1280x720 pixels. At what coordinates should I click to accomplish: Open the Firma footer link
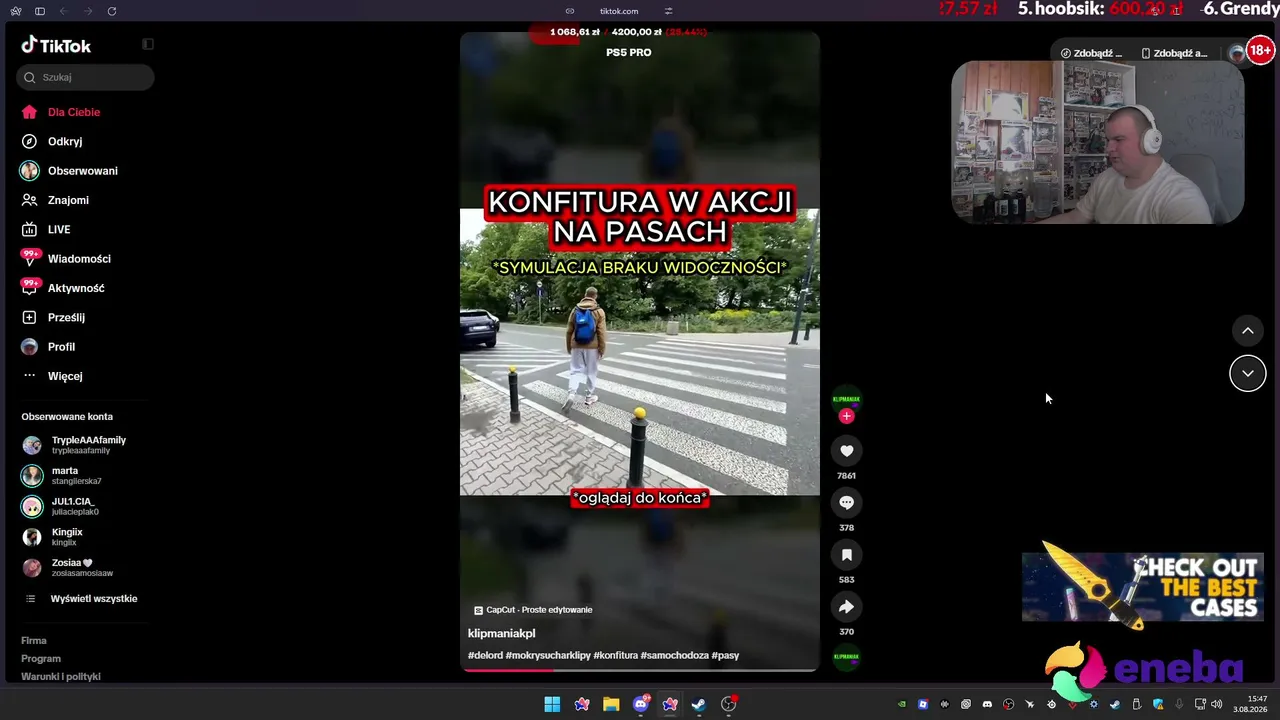click(34, 641)
